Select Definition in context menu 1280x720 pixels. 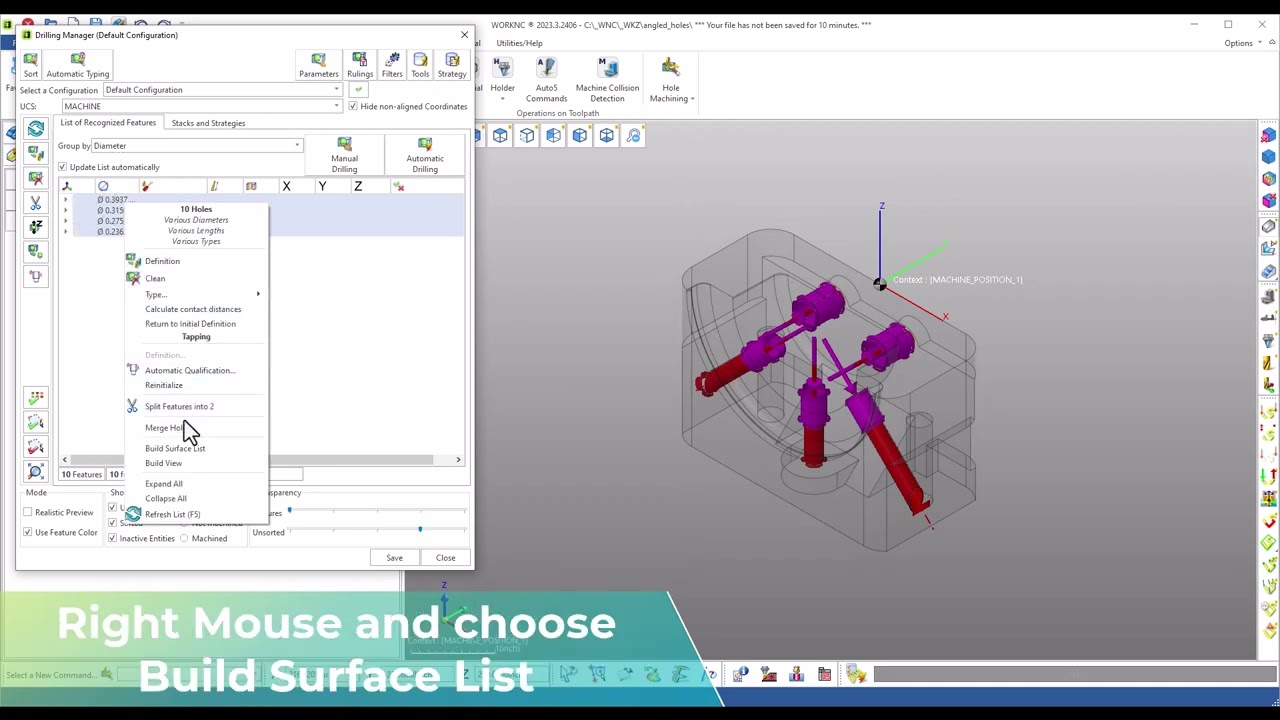(162, 261)
